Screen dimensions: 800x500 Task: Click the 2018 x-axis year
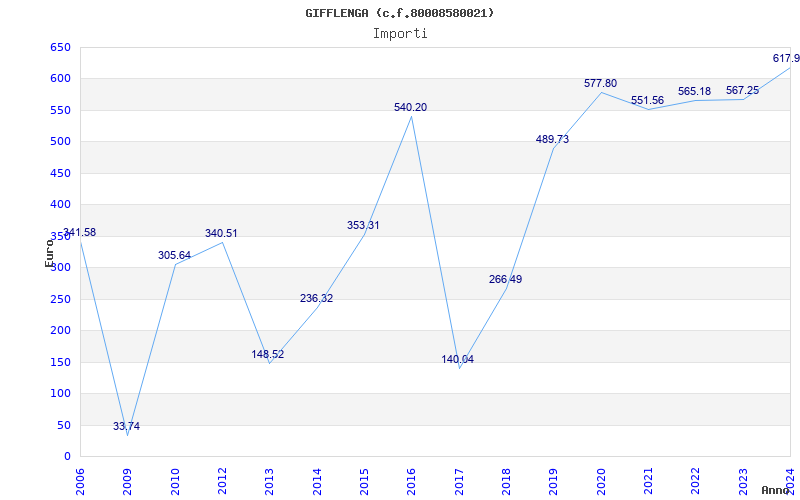tap(506, 482)
